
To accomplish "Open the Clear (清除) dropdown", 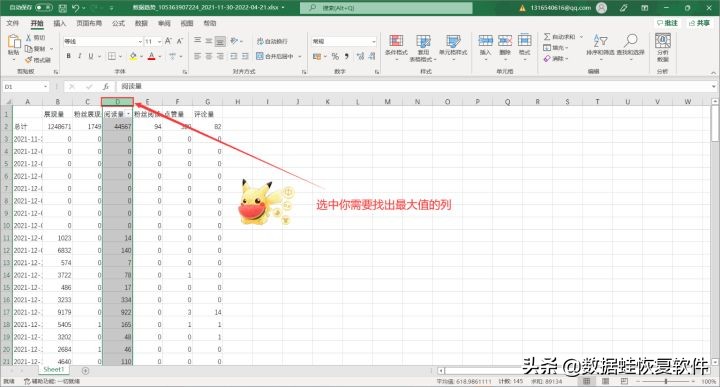I will pyautogui.click(x=556, y=59).
